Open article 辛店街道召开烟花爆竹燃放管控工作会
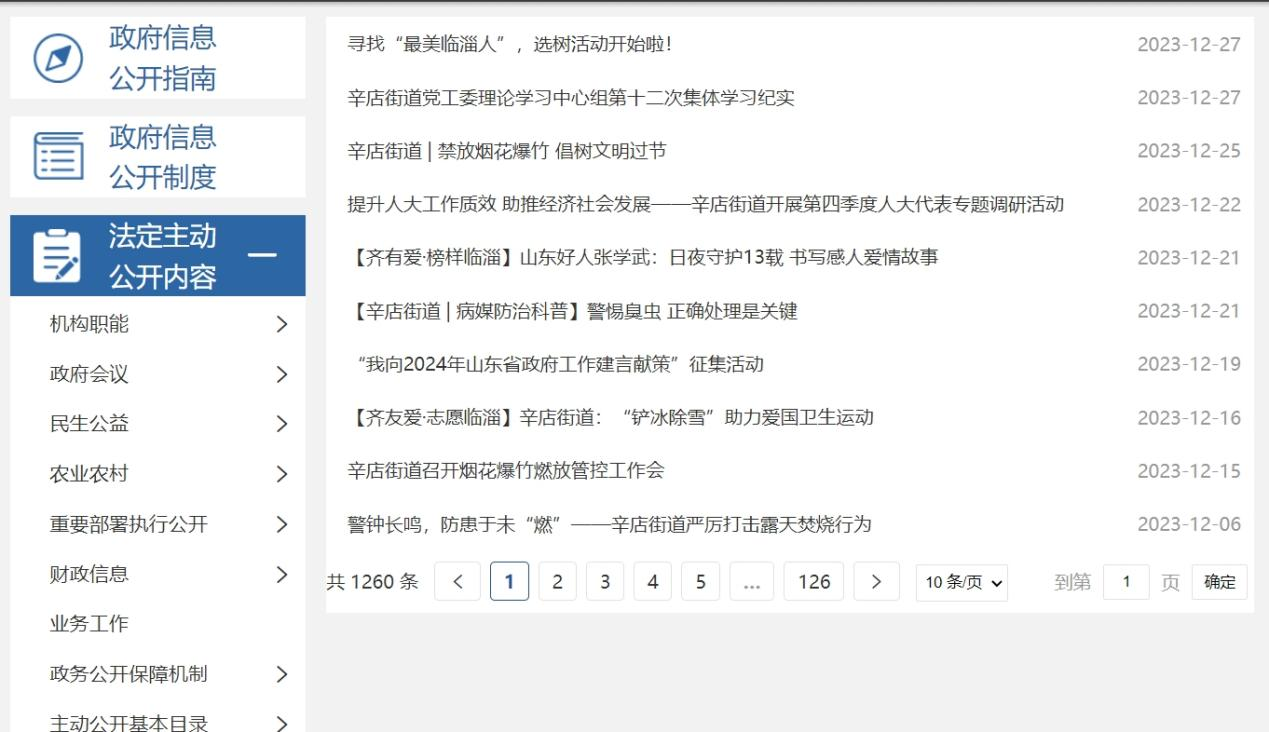Viewport: 1269px width, 732px height. tap(506, 471)
